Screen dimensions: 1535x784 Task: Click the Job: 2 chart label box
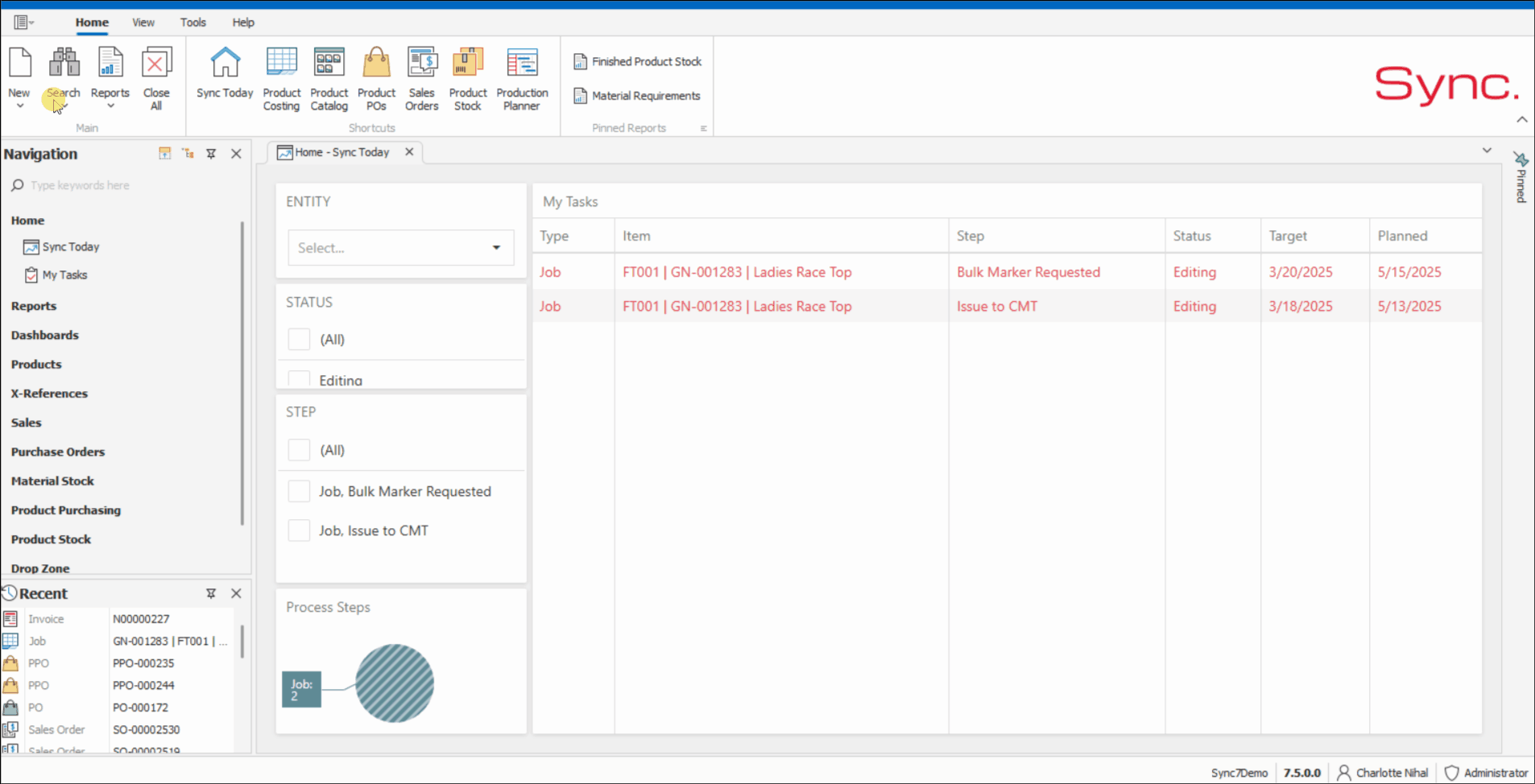301,690
